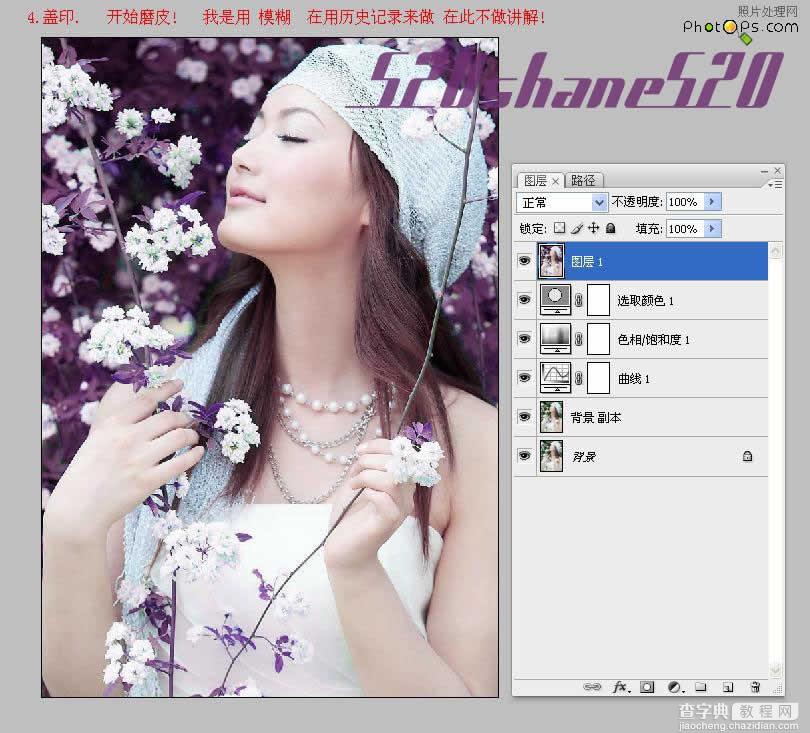Switch to the 路径 tab
810x733 pixels.
pyautogui.click(x=583, y=180)
